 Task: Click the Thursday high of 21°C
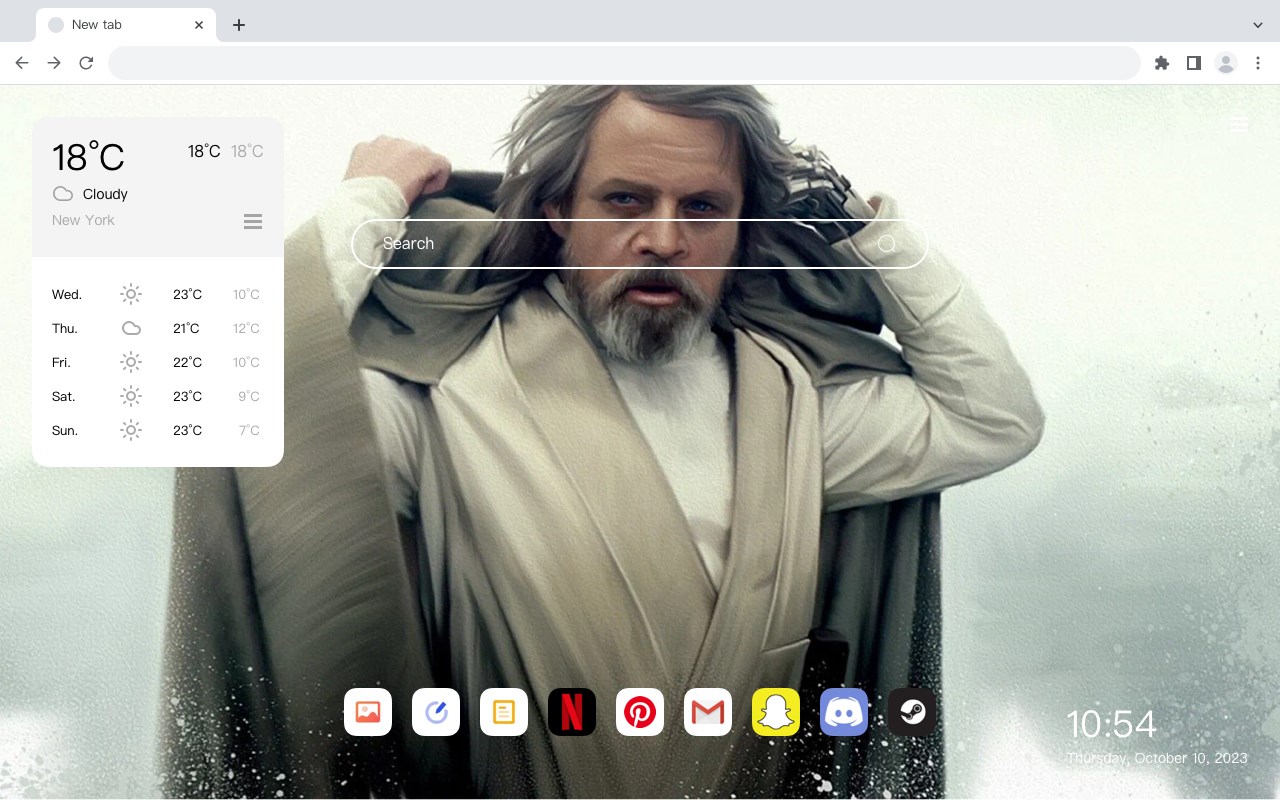[187, 328]
